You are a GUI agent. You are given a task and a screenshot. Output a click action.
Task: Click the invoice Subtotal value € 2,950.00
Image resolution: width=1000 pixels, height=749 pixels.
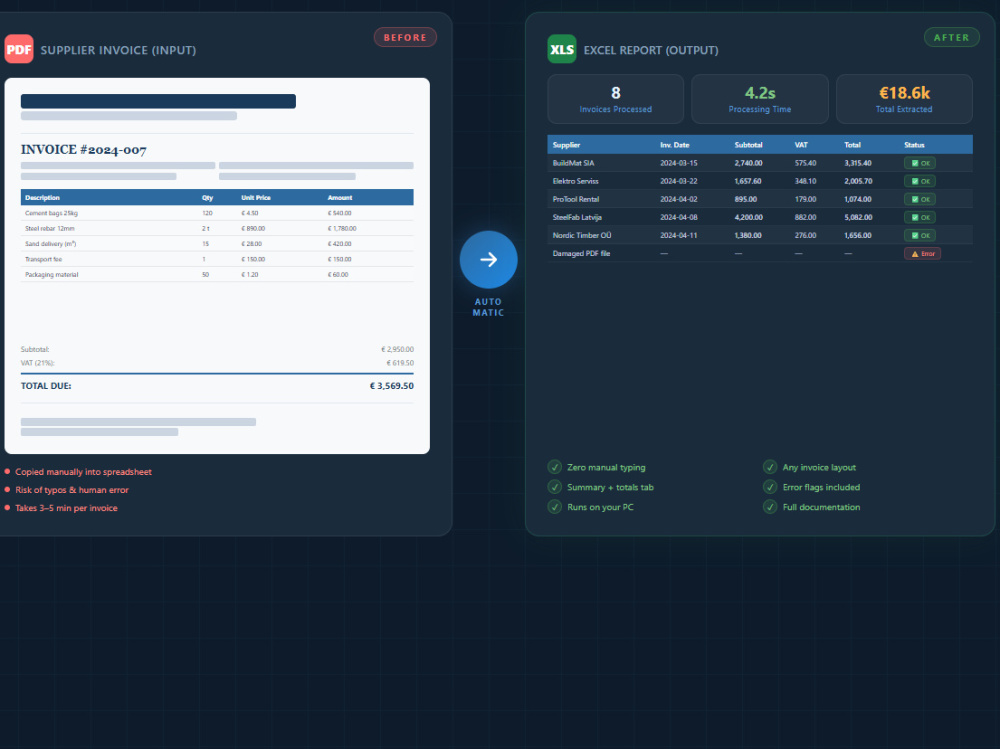(x=397, y=349)
